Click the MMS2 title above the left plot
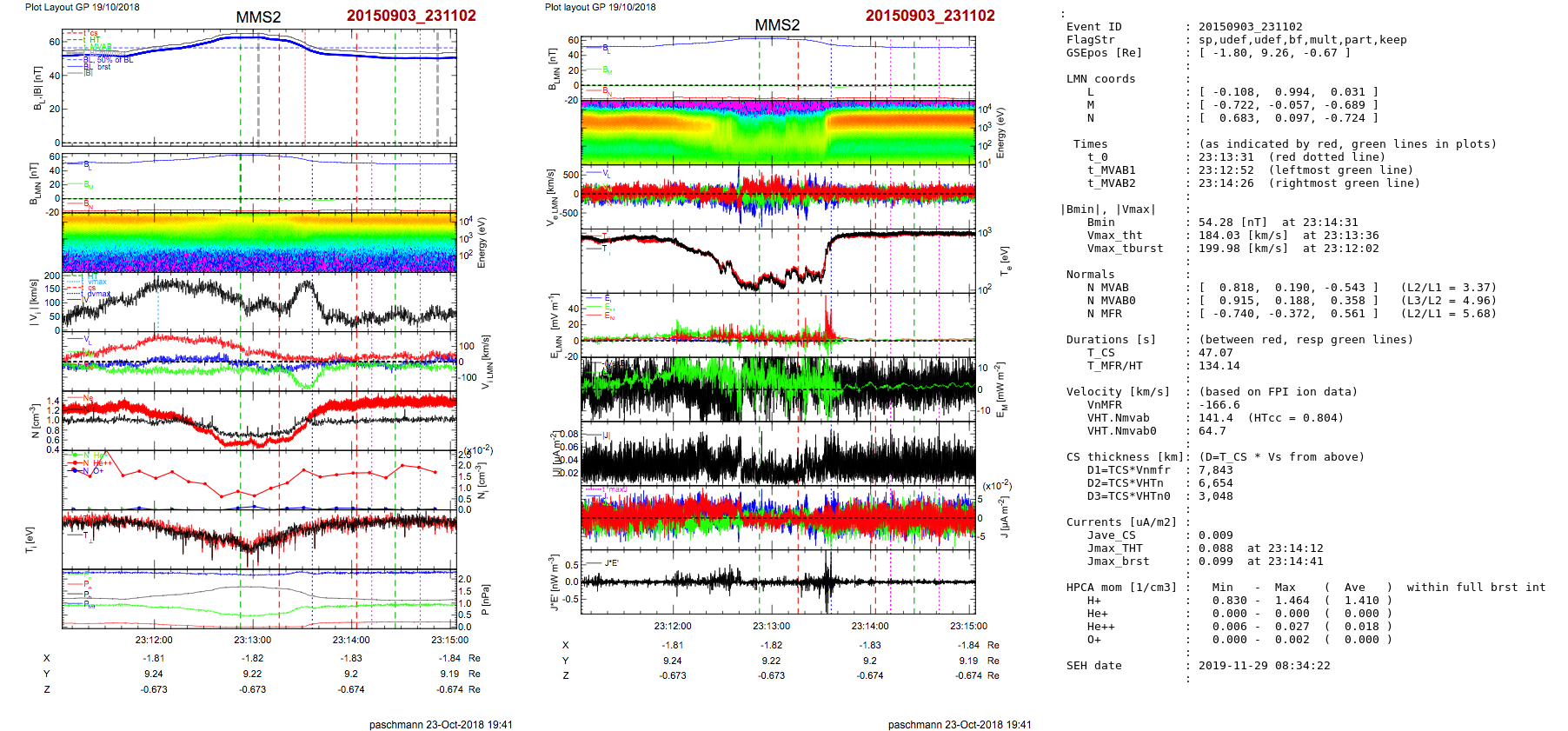1568x731 pixels. (x=258, y=17)
